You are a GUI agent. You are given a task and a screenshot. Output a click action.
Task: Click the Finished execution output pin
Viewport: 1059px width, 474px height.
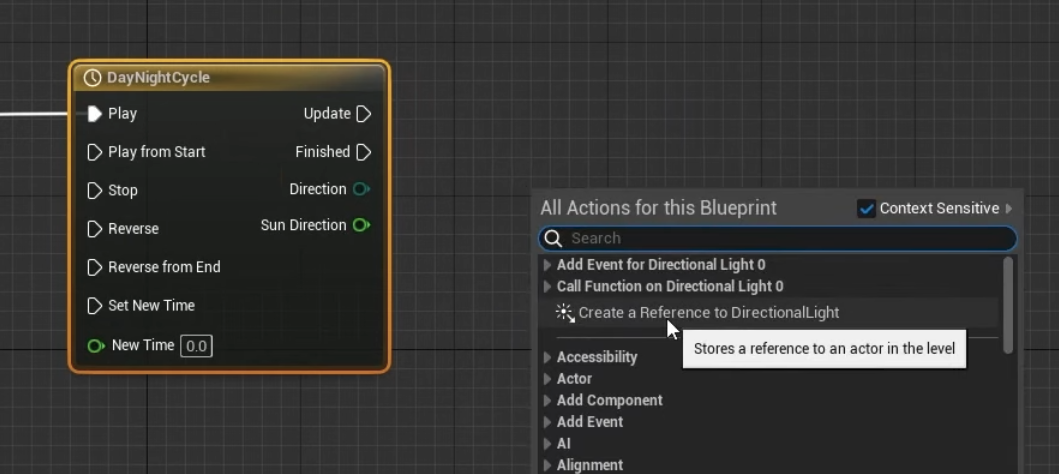(364, 152)
